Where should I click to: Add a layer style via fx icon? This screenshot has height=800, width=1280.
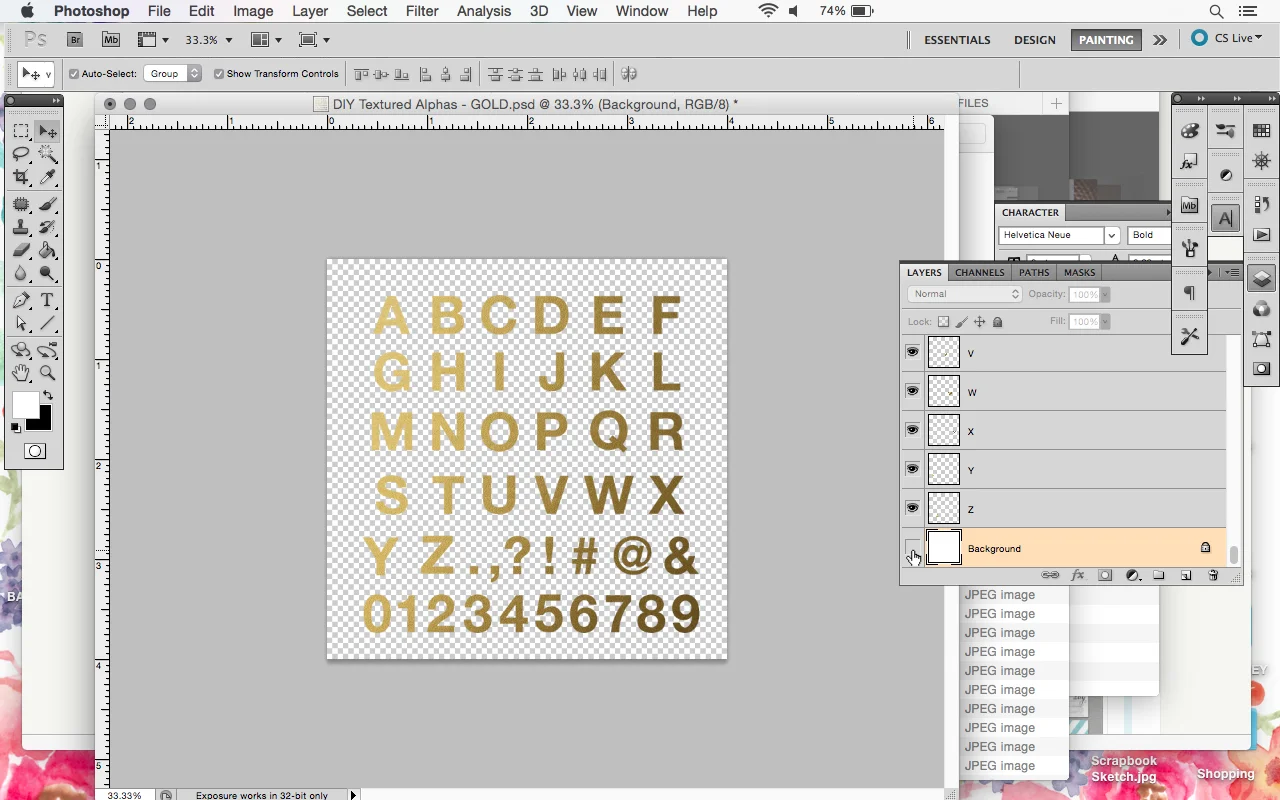pos(1078,575)
